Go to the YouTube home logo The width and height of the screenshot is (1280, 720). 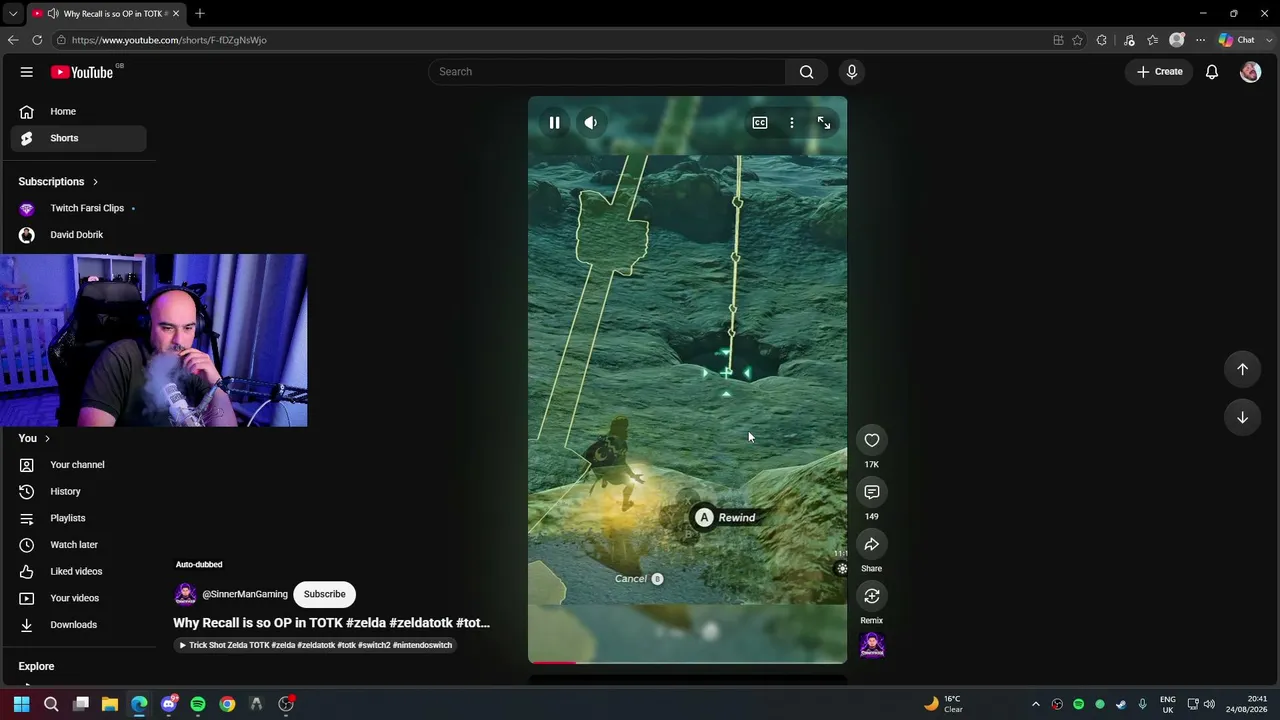[82, 72]
